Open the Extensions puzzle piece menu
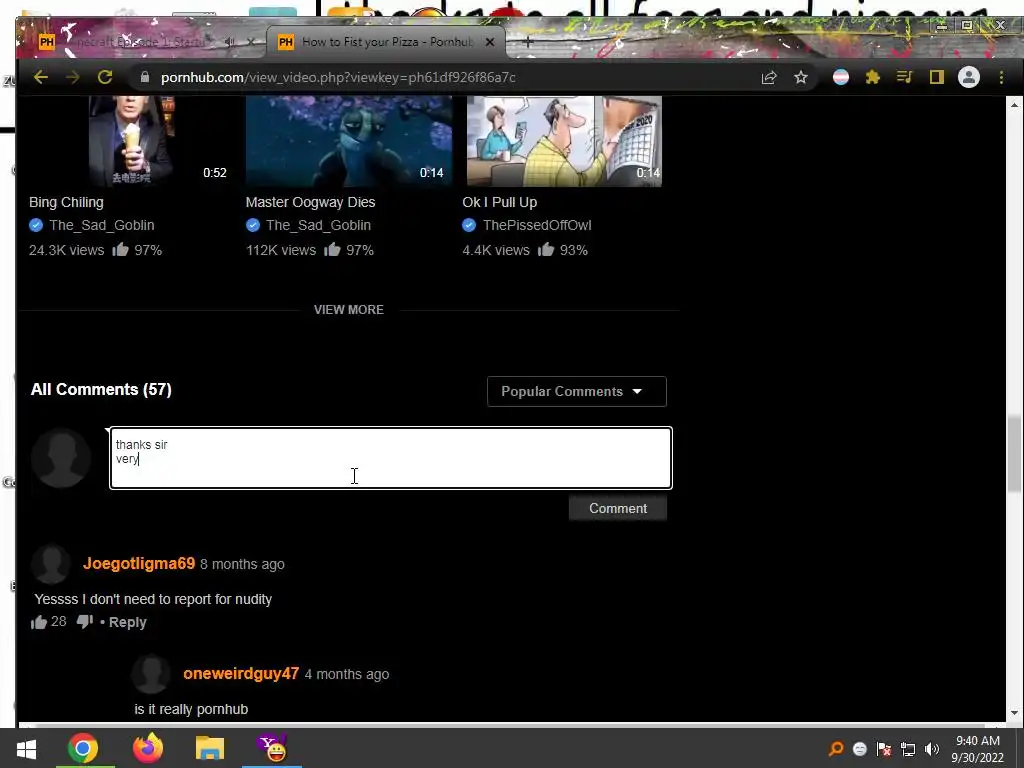Viewport: 1024px width, 768px height. (x=872, y=77)
